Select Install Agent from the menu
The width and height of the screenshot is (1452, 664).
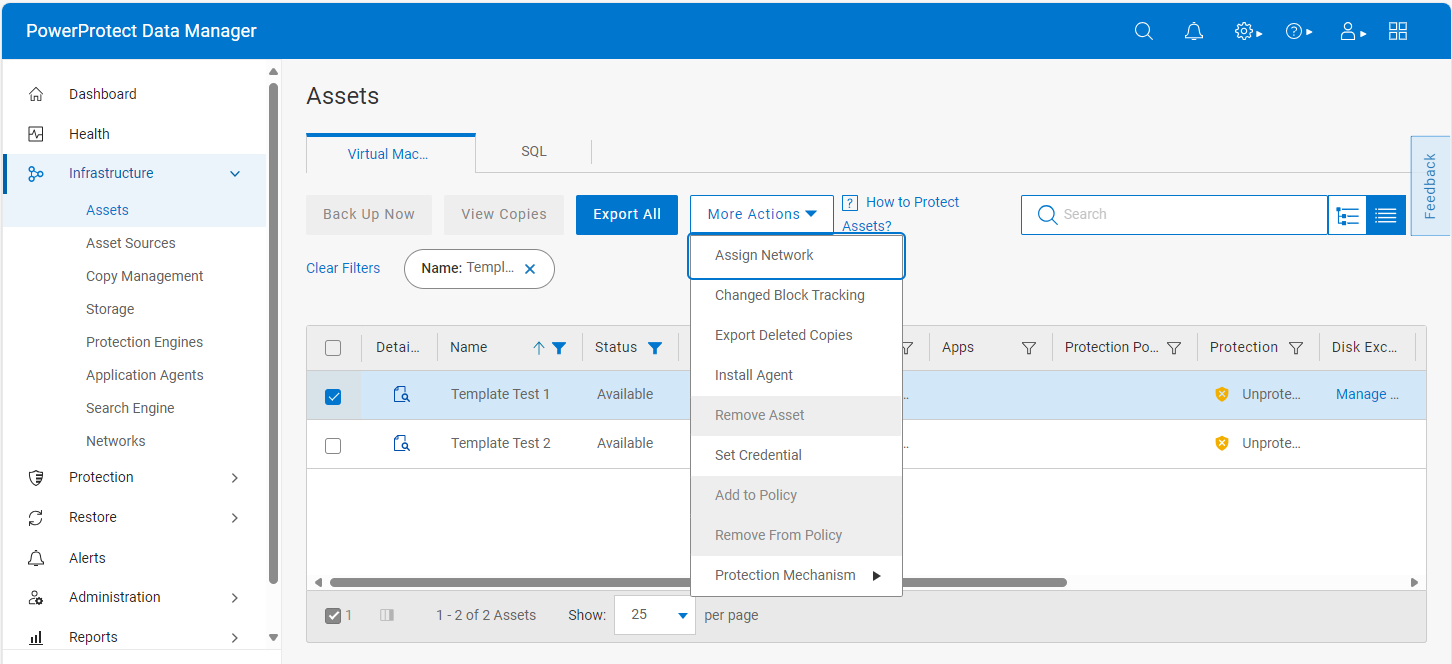coord(753,375)
